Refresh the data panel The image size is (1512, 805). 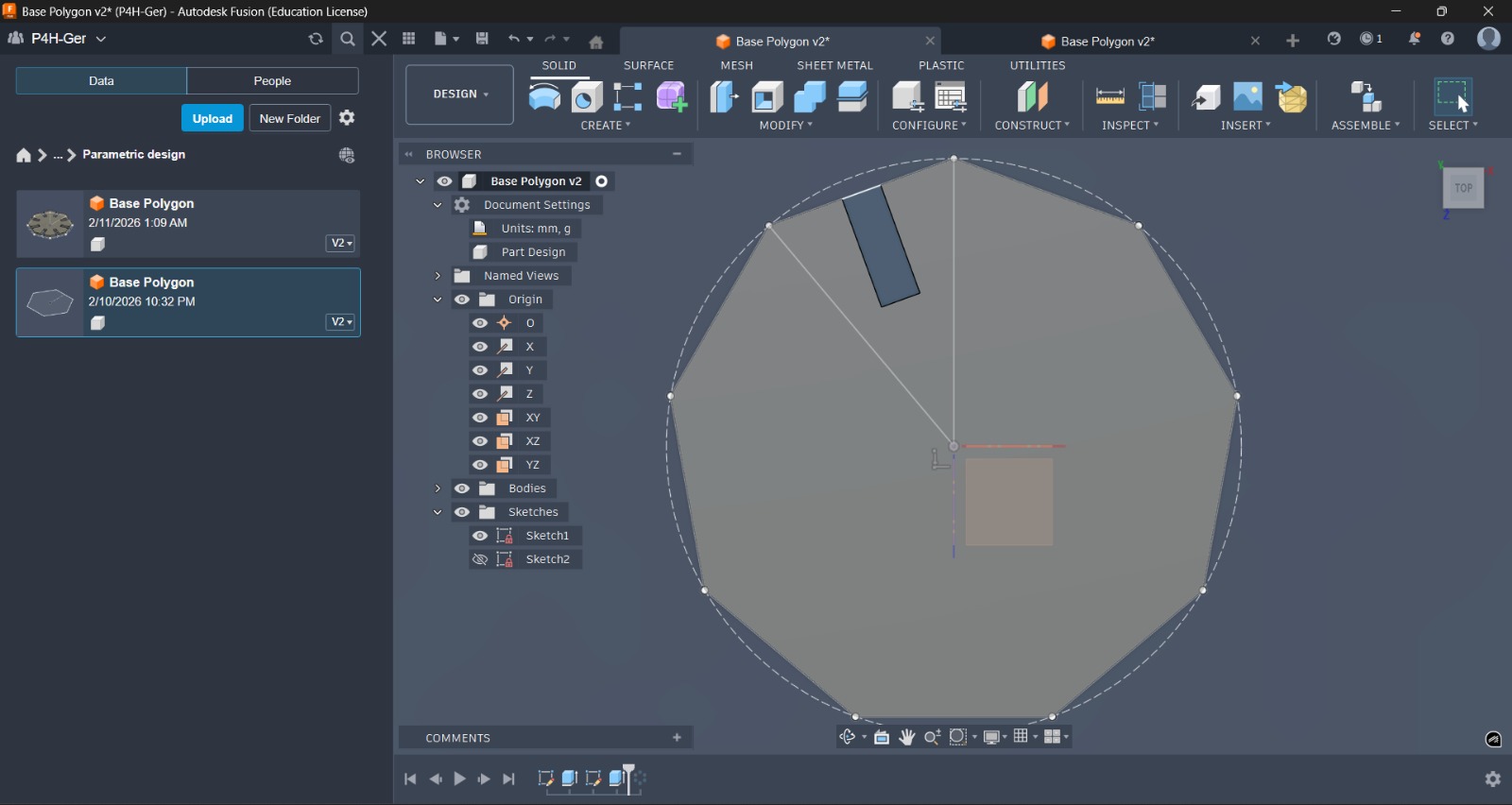point(316,39)
